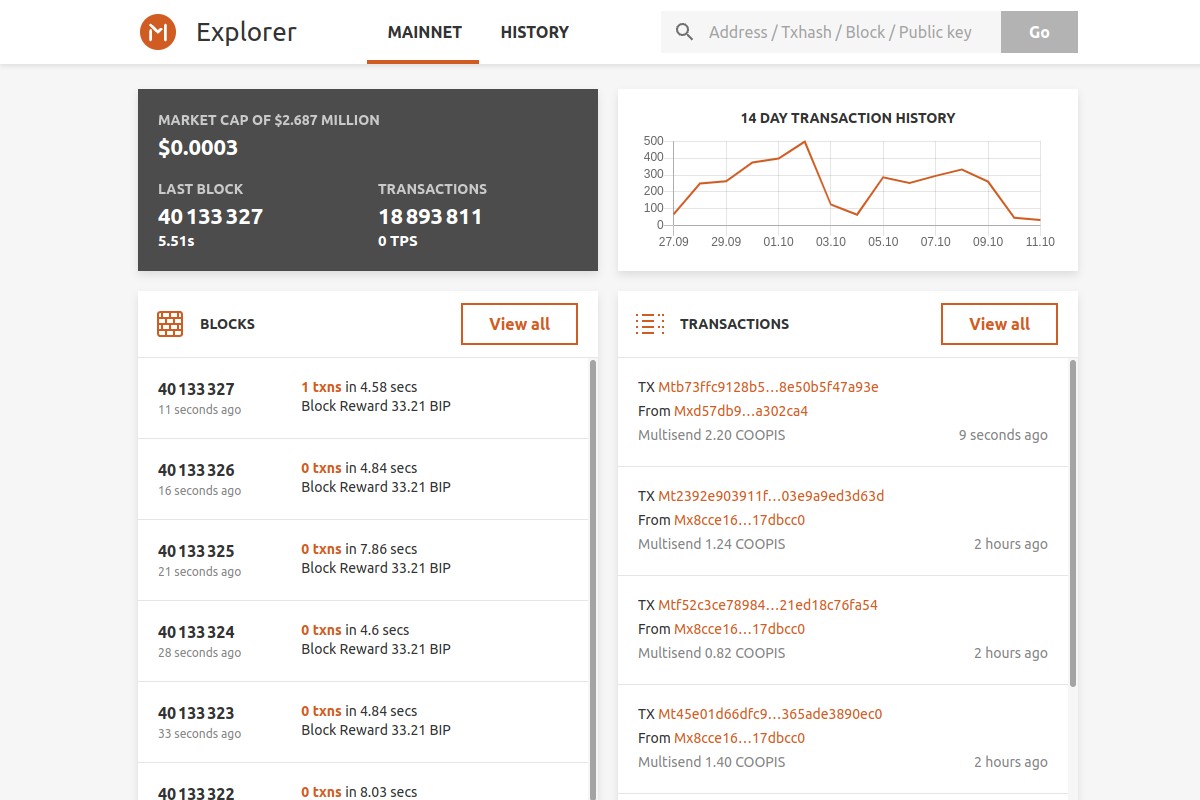
Task: Open Mx8cce16 sender of Multisend 0.82 COOPIS
Action: [x=739, y=629]
